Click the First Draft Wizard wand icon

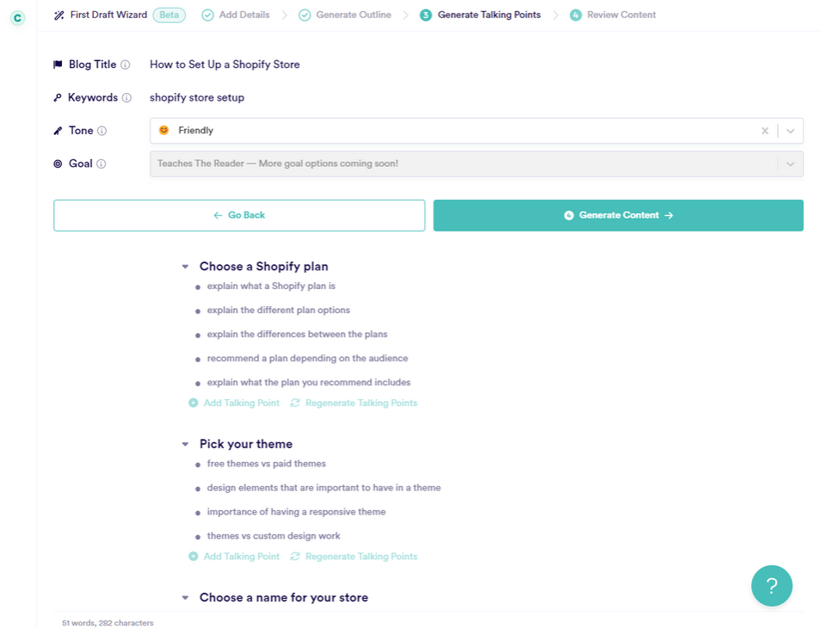(59, 15)
